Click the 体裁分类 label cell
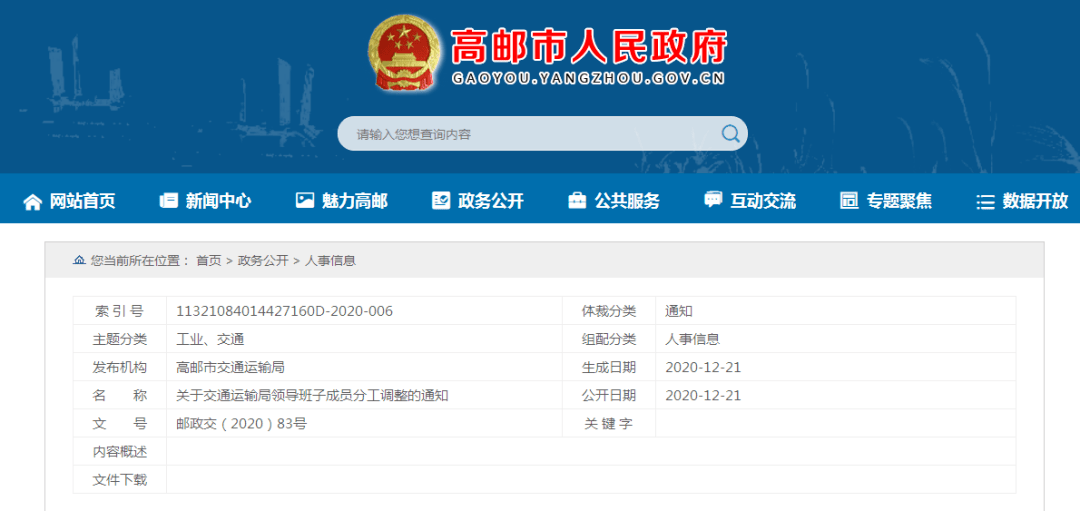 point(609,311)
